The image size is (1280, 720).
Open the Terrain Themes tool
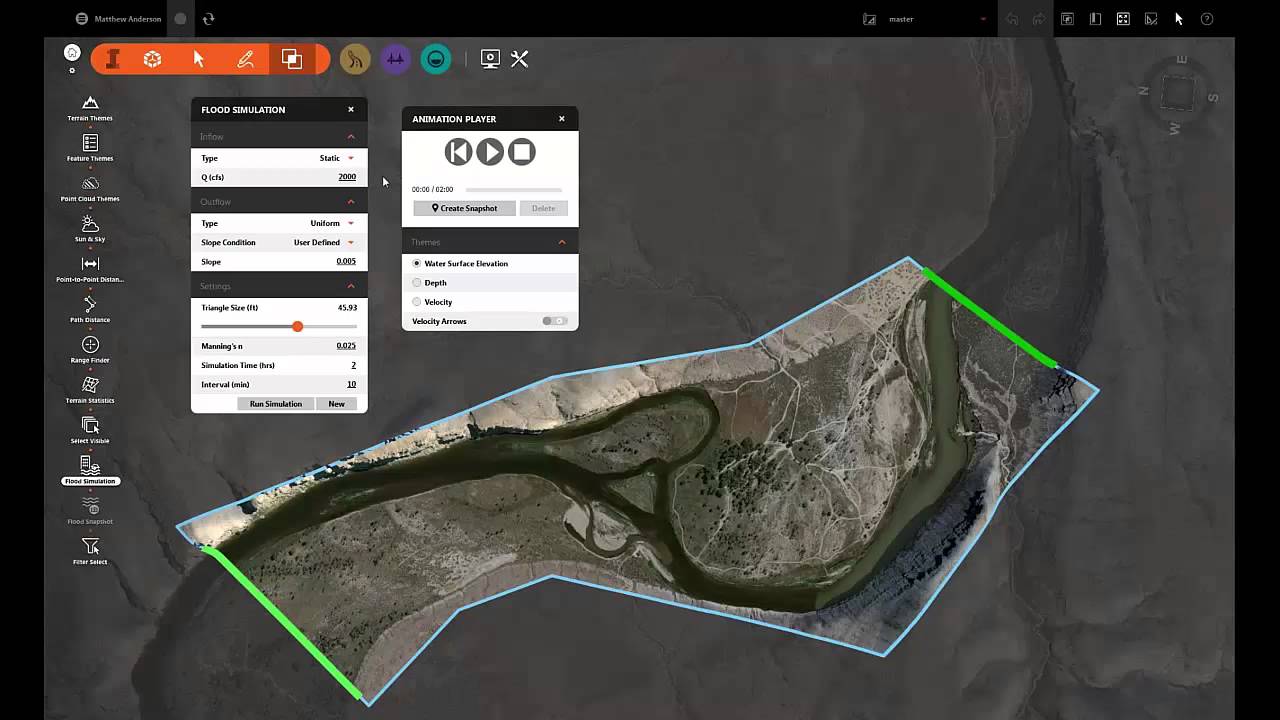tap(90, 108)
